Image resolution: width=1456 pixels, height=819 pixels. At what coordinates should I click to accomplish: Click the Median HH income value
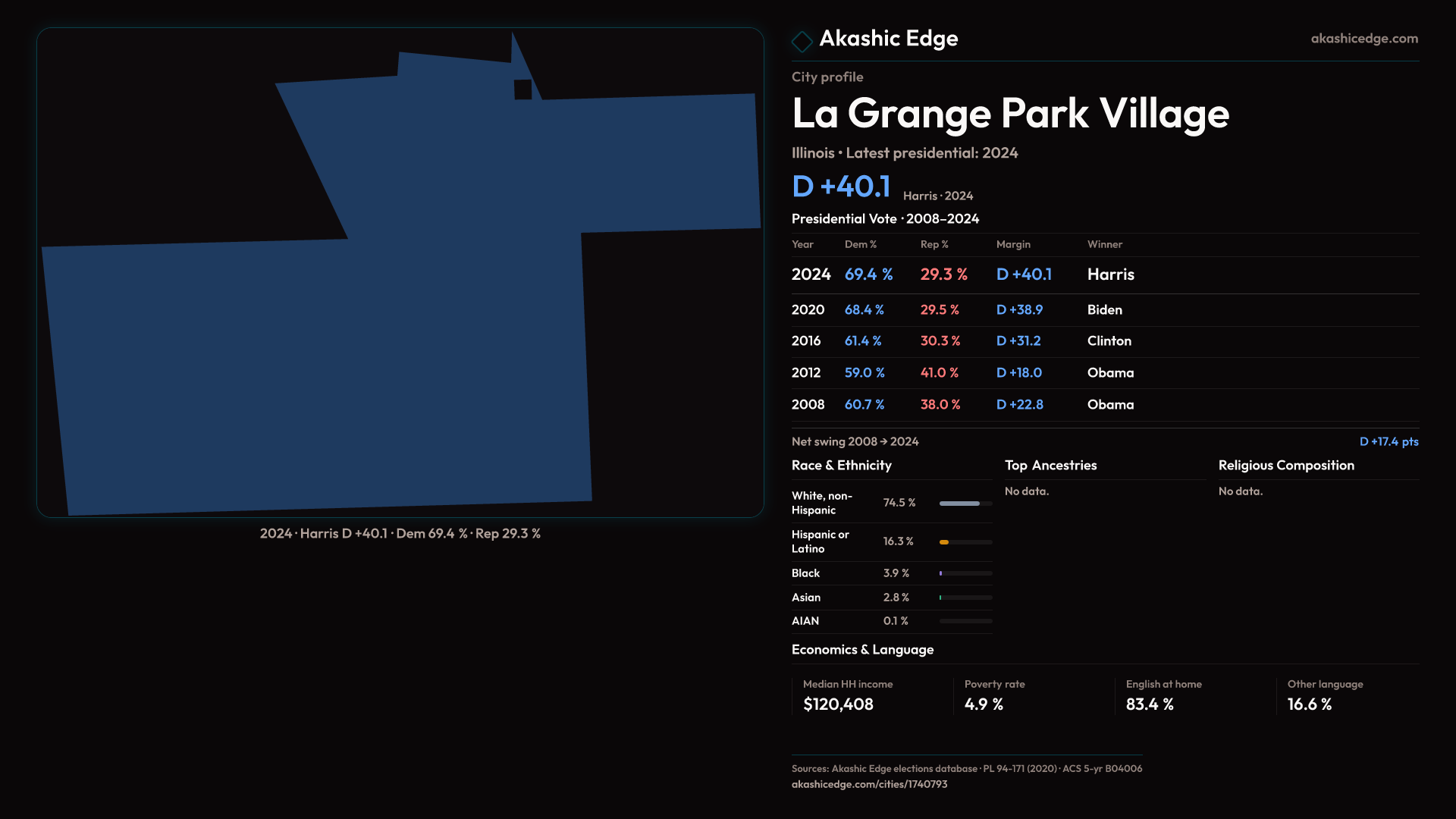point(838,704)
